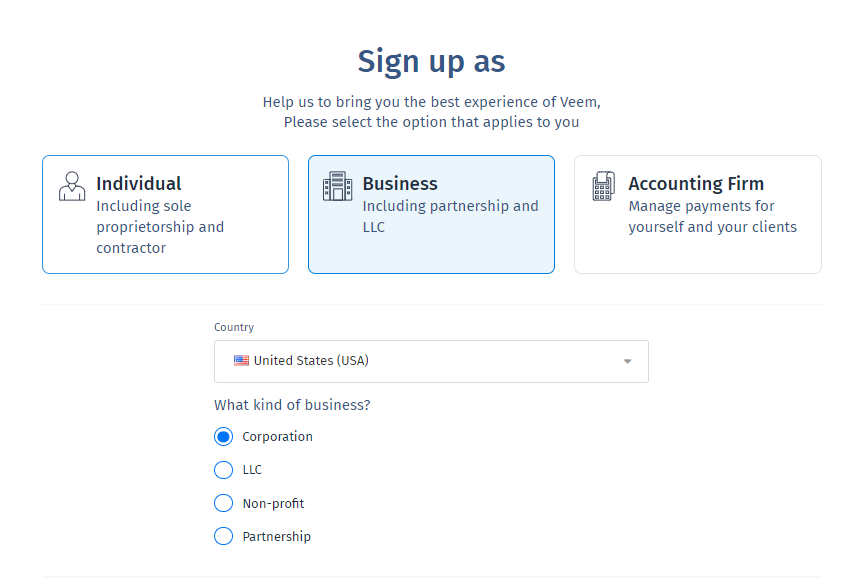Choose LLC as business kind
The image size is (865, 578).
[223, 469]
